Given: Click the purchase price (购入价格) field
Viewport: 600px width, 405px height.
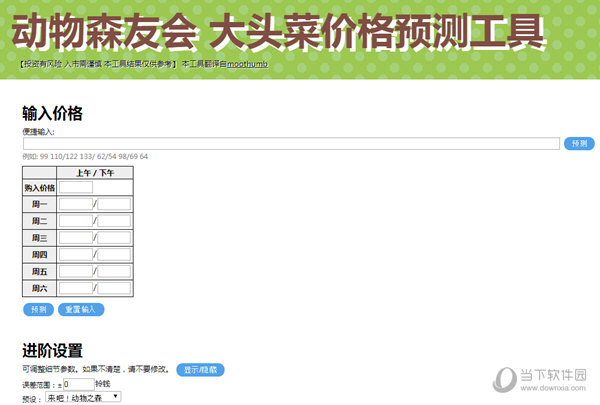Looking at the screenshot, I should click(x=76, y=187).
